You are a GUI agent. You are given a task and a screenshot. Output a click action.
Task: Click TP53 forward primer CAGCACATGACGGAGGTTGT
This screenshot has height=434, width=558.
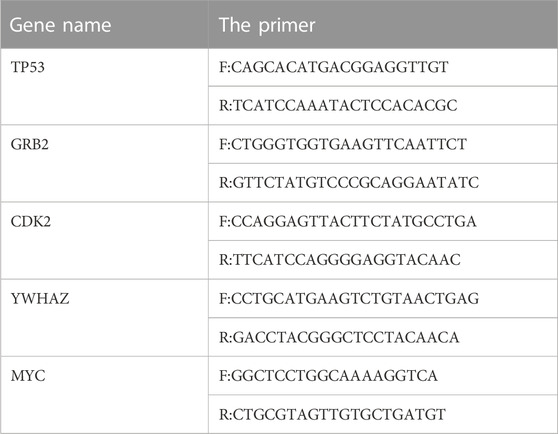click(333, 67)
